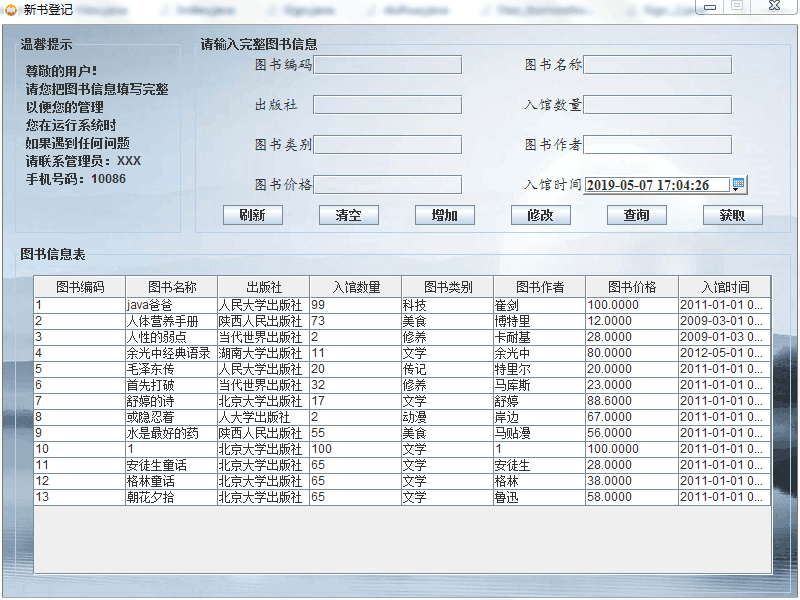Image resolution: width=800 pixels, height=600 pixels.
Task: Click author cell 马贴漫
Action: 539,433
